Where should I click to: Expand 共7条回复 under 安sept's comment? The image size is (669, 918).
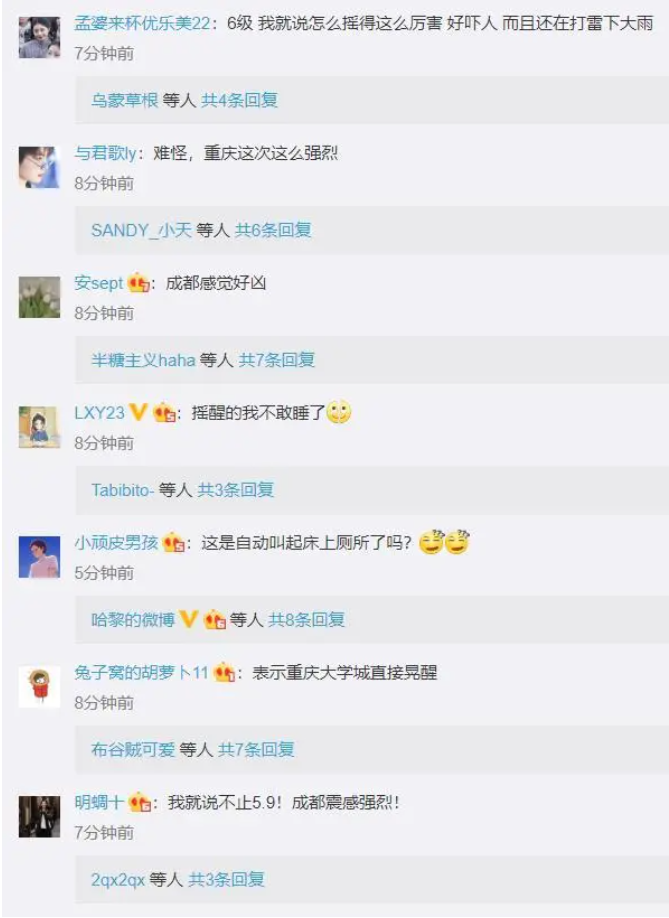[x=277, y=359]
